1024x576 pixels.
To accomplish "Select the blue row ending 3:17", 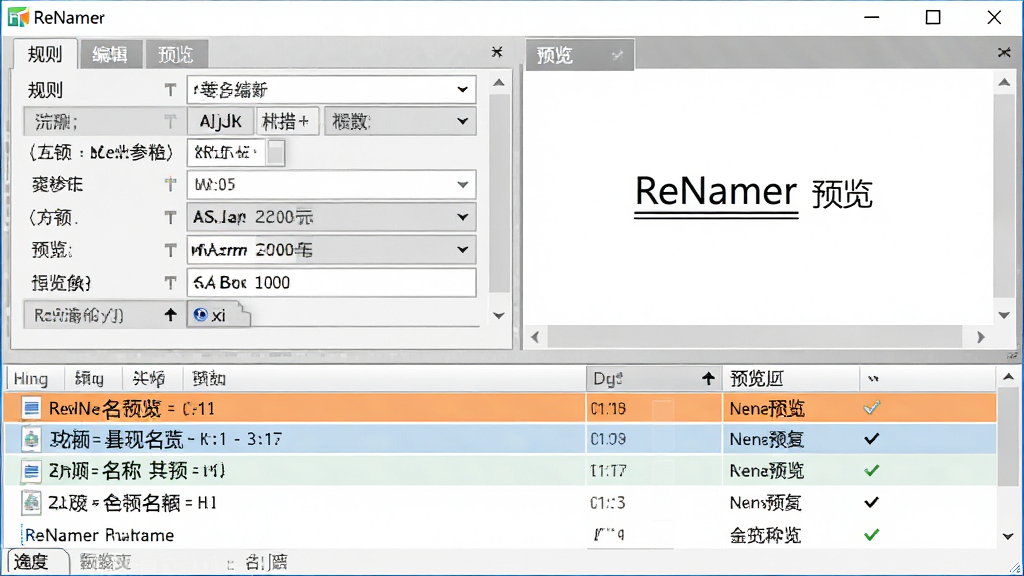I will coord(500,439).
